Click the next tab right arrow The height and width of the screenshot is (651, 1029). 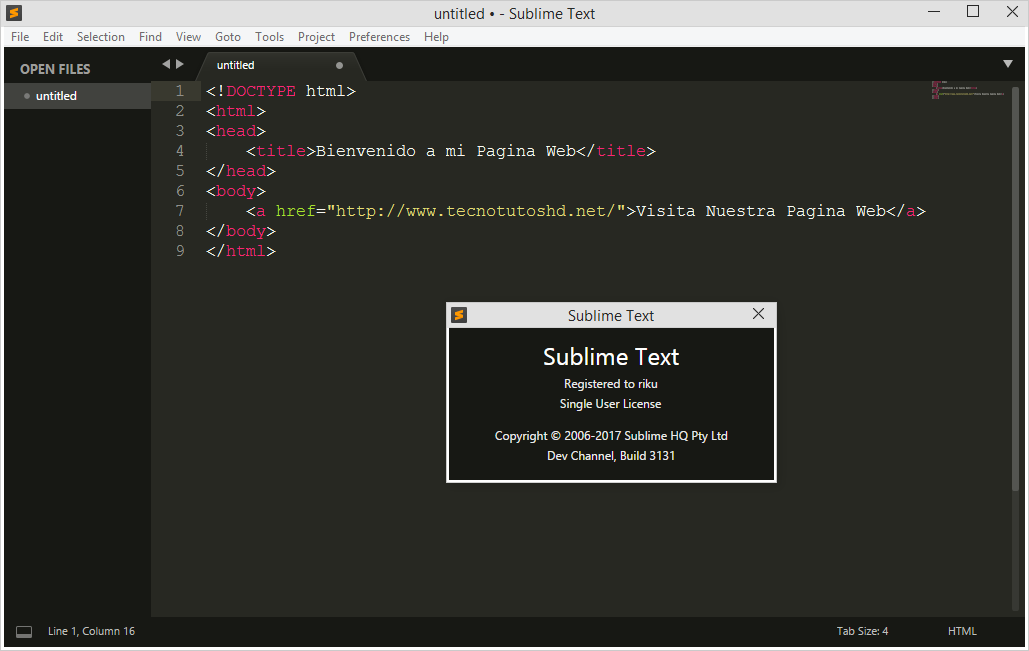point(180,64)
